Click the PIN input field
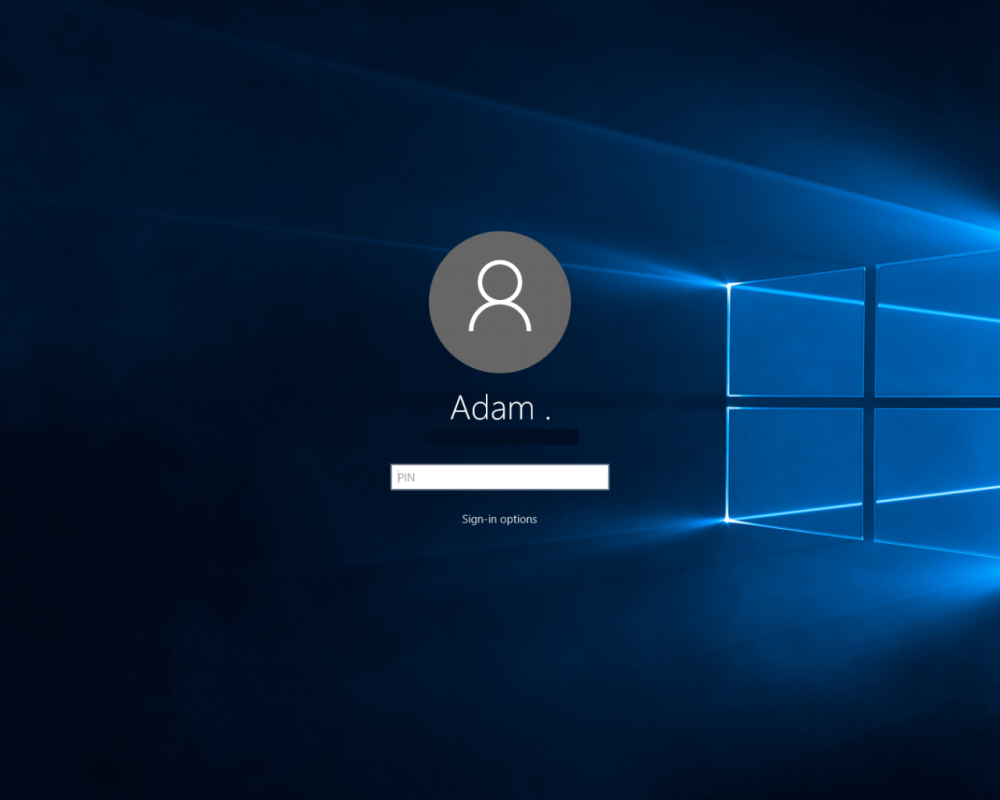Image resolution: width=1000 pixels, height=800 pixels. (499, 477)
